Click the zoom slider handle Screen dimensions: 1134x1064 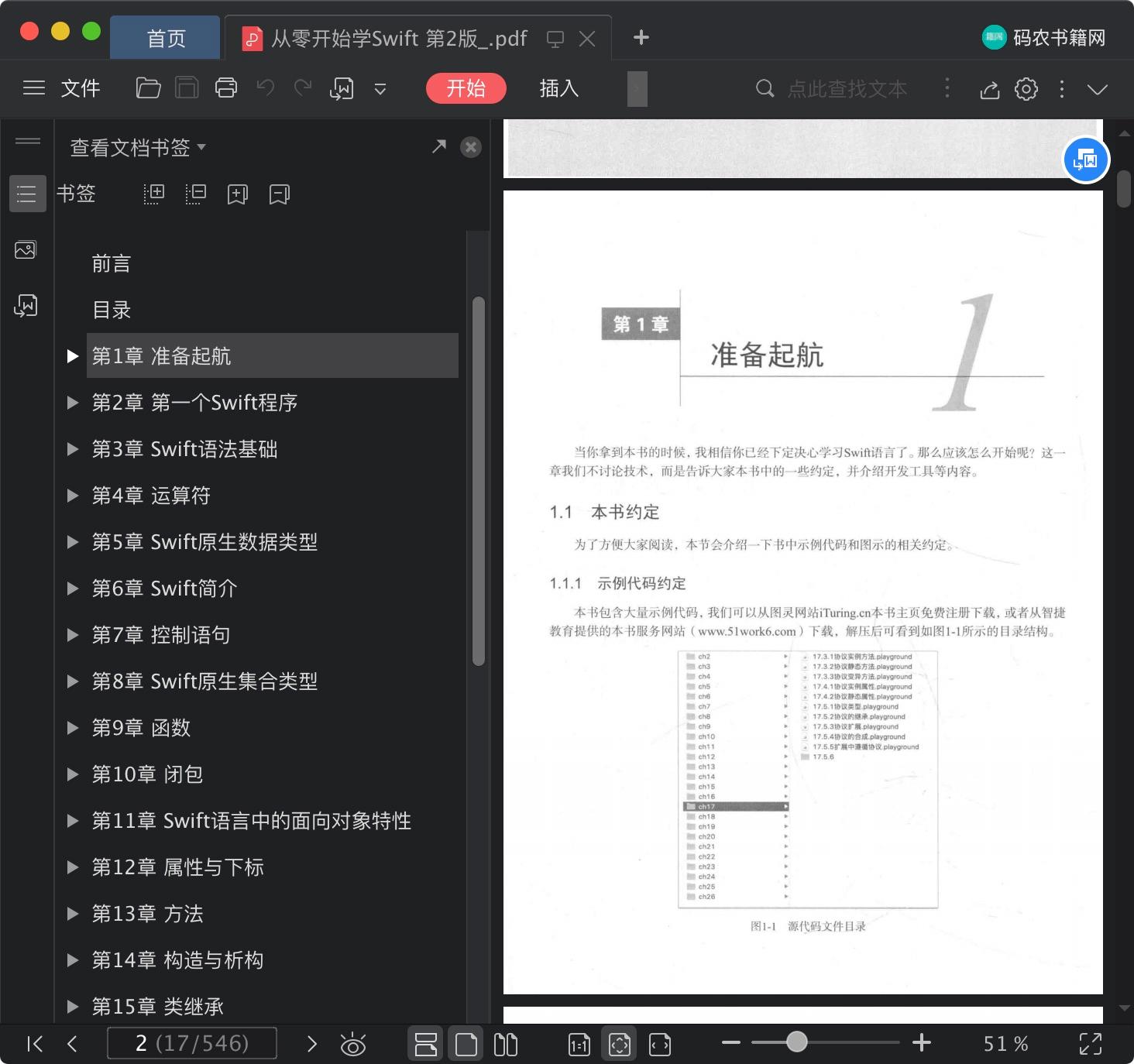pos(796,1042)
